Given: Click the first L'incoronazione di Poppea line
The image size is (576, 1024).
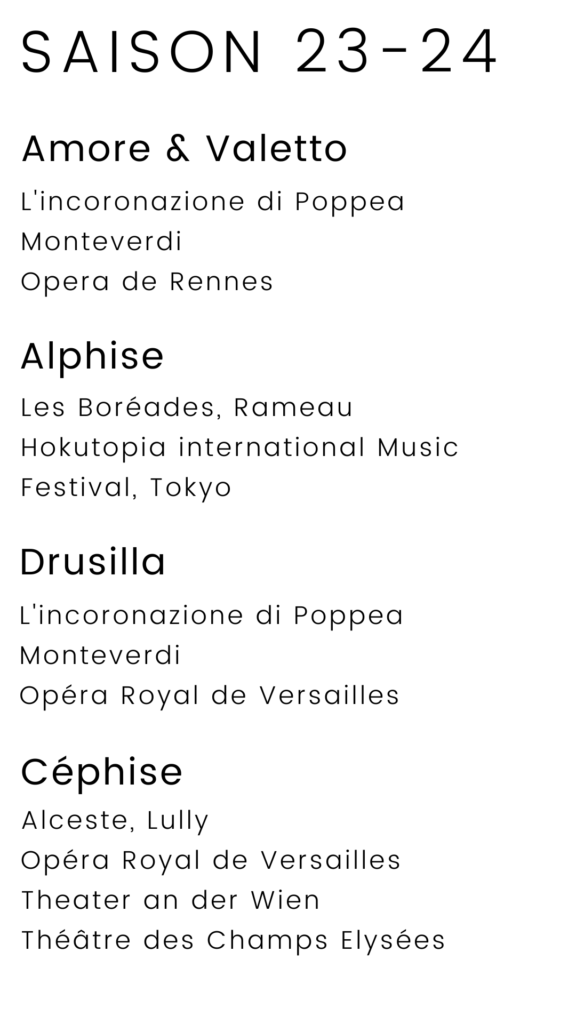Looking at the screenshot, I should (x=213, y=202).
